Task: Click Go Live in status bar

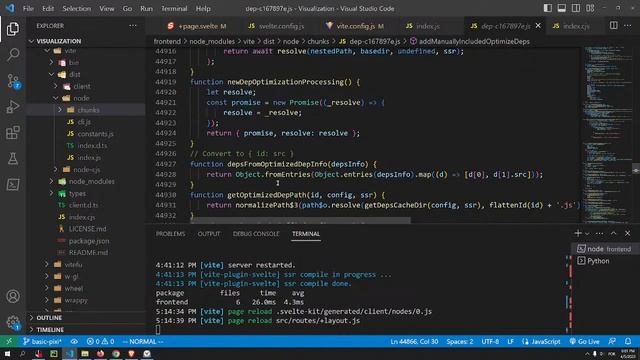Action: click(584, 341)
